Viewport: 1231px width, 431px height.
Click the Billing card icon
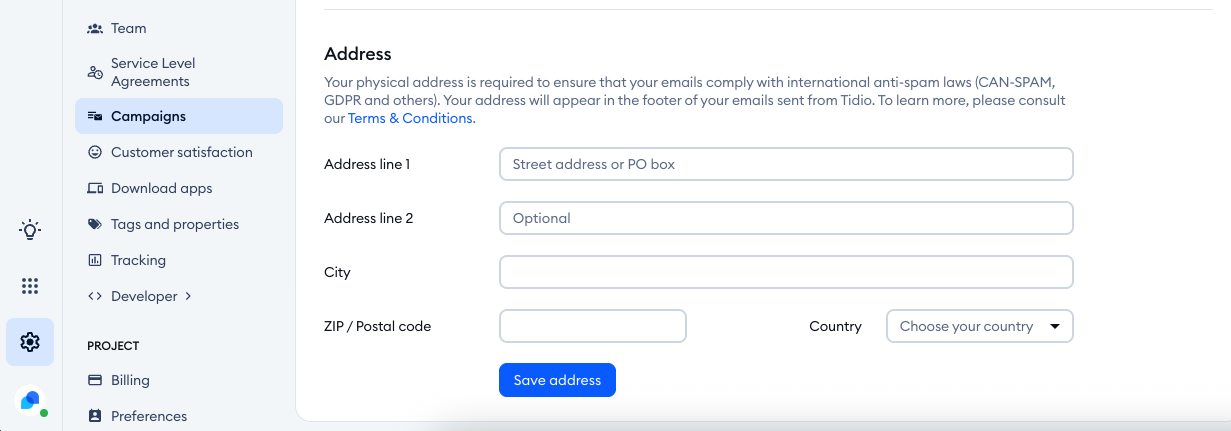(x=95, y=380)
